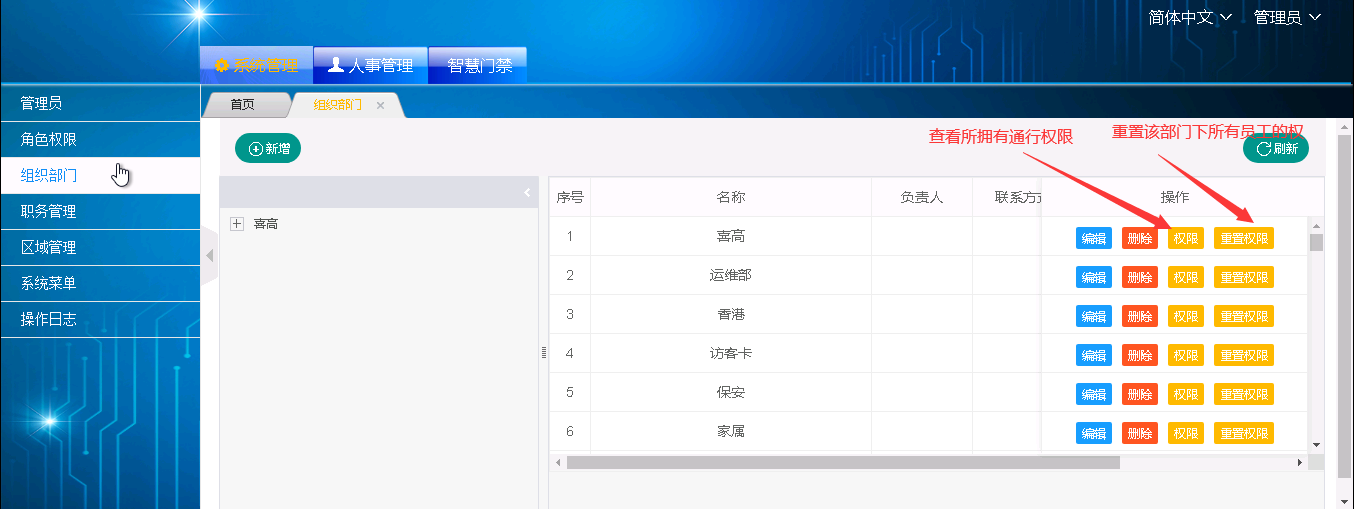1354x509 pixels.
Task: Click 删除 for the 香港 row
Action: (1140, 316)
